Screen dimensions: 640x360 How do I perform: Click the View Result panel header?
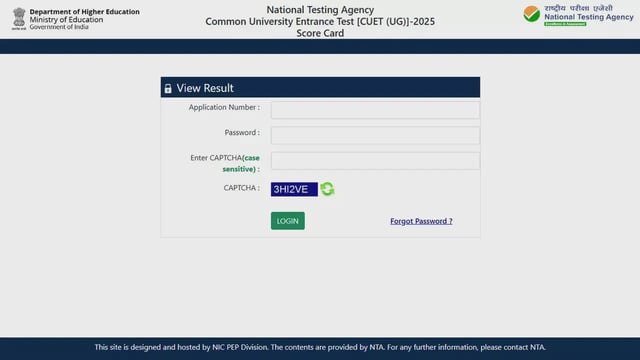320,87
